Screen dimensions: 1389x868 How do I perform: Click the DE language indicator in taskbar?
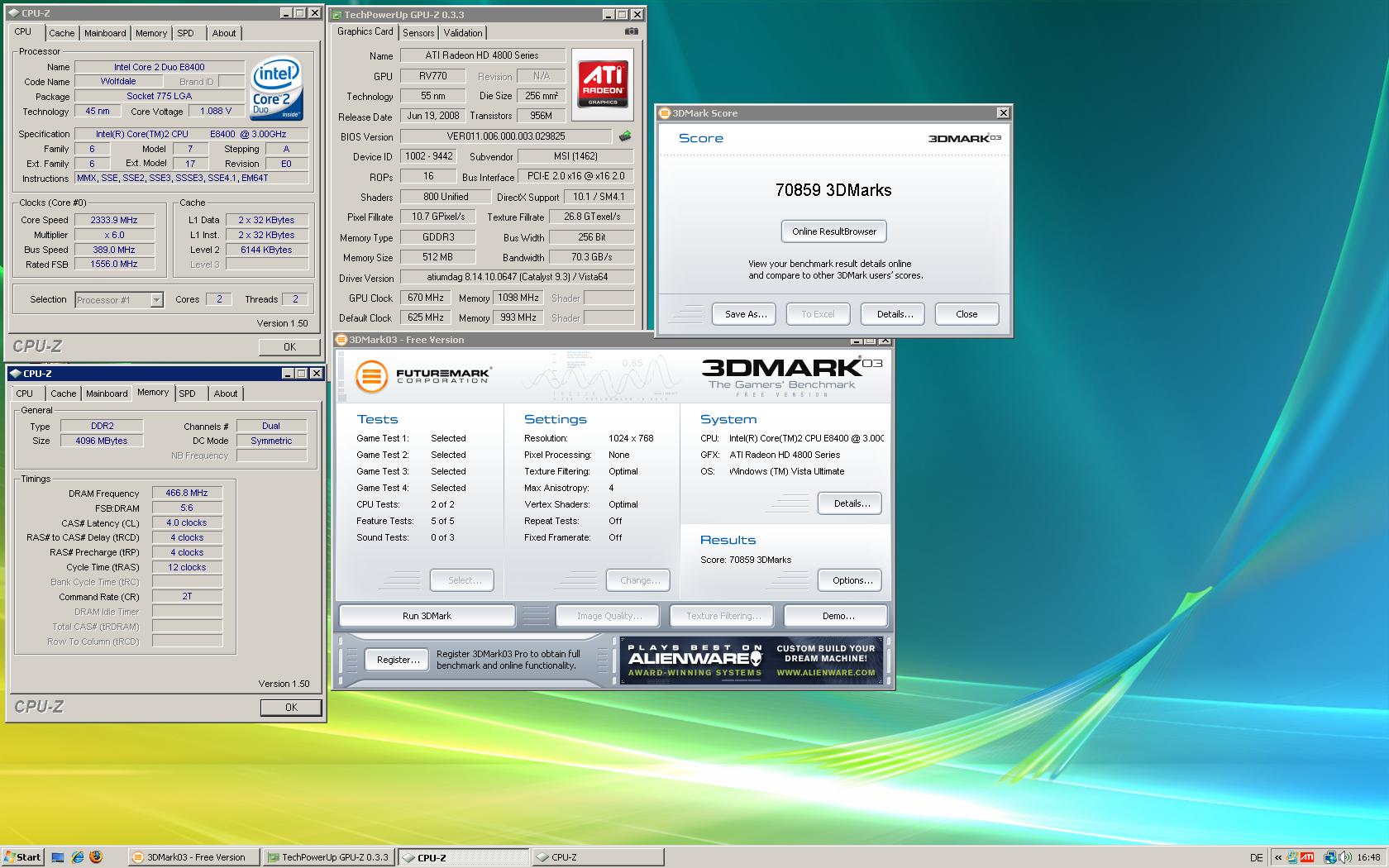coord(1256,857)
